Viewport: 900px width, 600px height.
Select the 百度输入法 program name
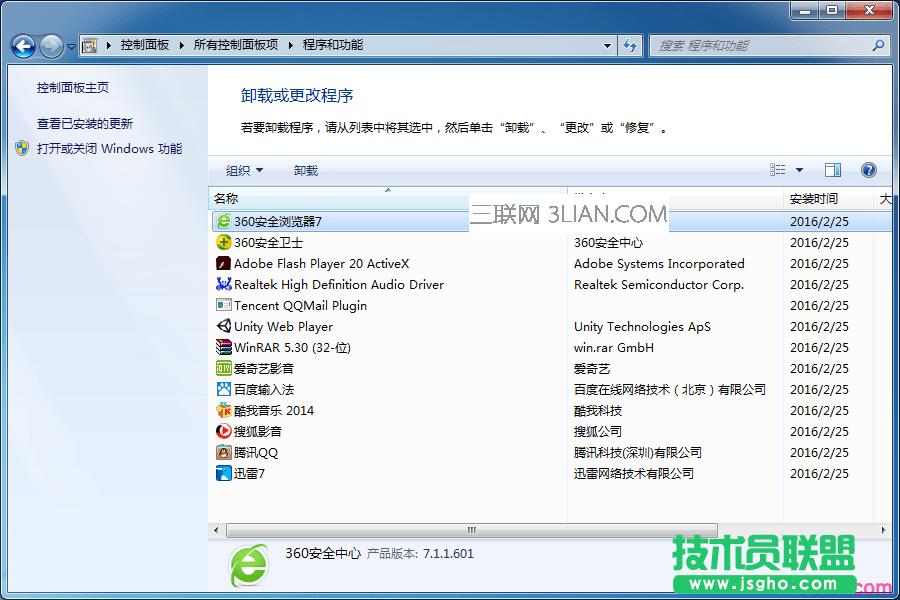coord(263,390)
